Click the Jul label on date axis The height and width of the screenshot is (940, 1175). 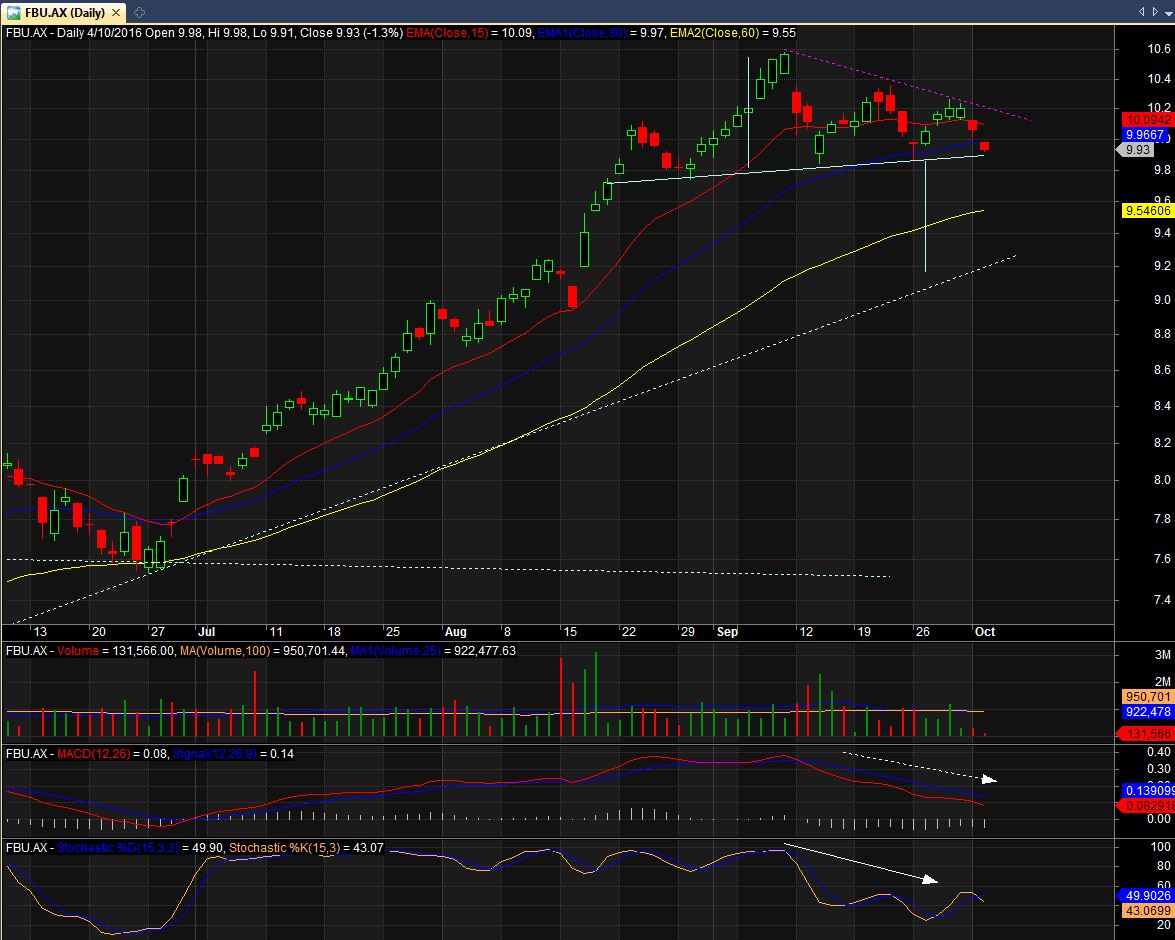[x=206, y=632]
